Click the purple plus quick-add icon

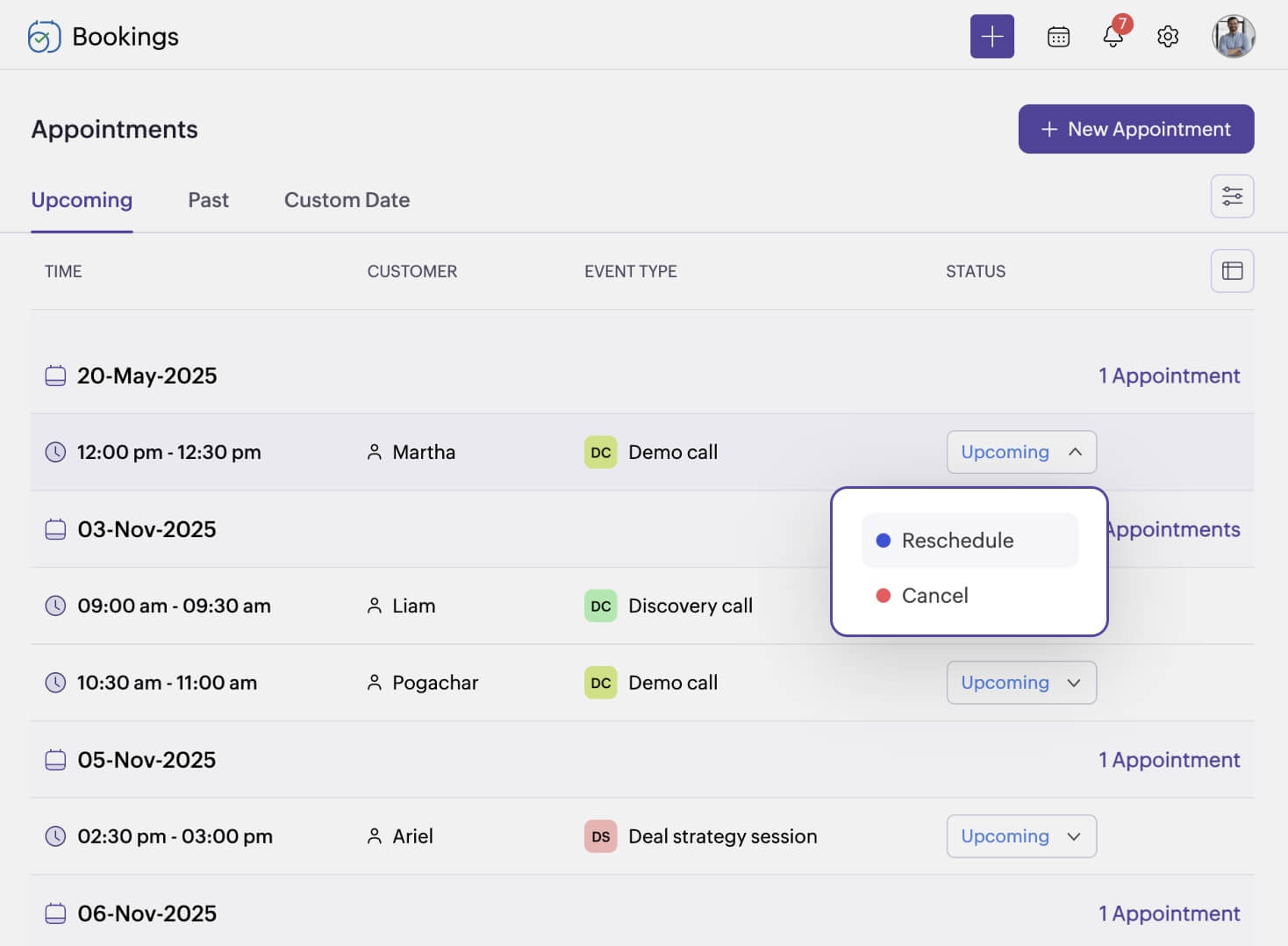click(991, 36)
